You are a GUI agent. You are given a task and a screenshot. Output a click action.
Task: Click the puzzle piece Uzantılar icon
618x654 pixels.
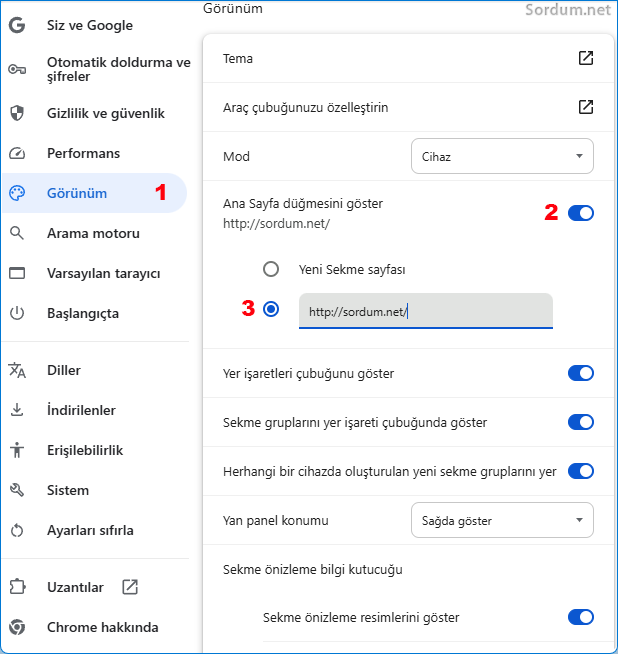[17, 587]
